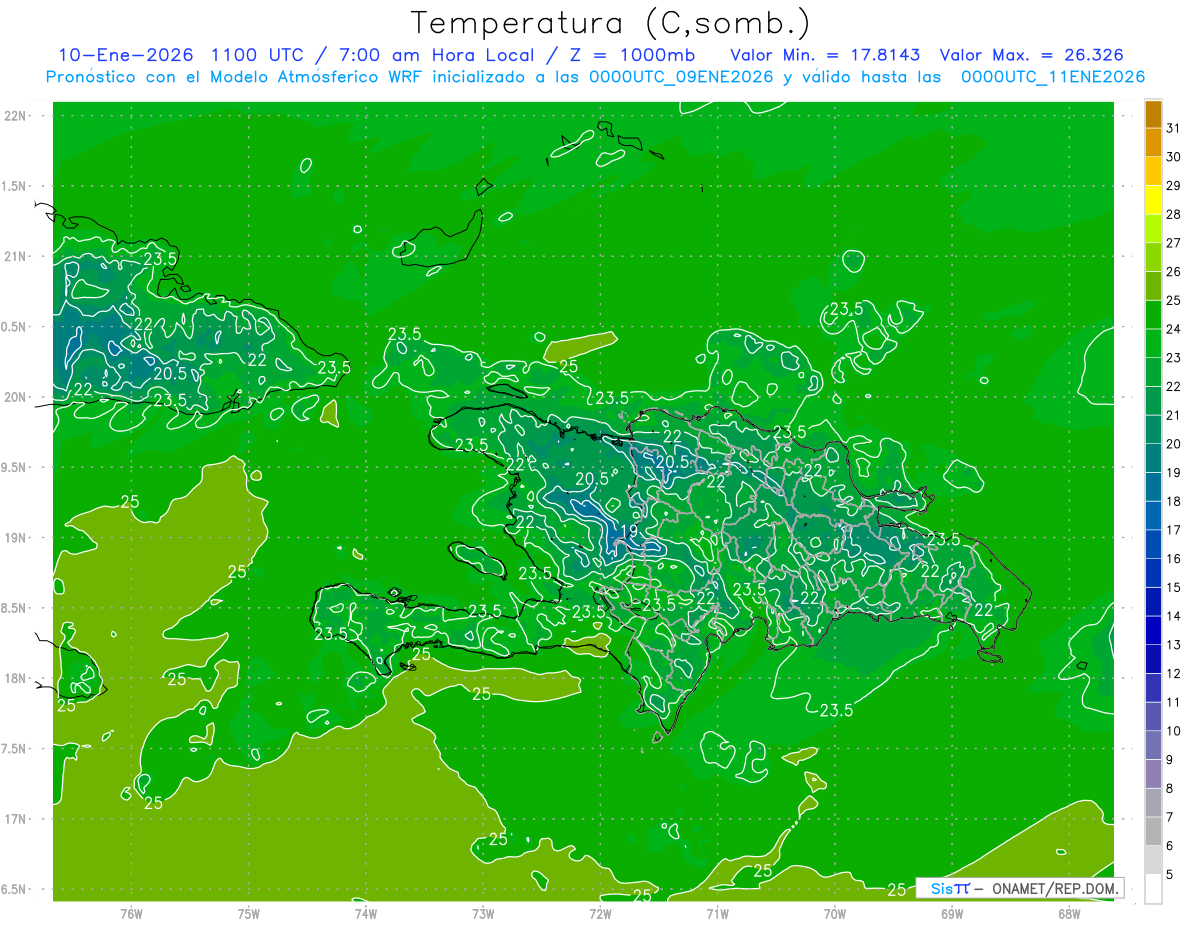Click the colorbar legend label '23'
This screenshot has height=927, width=1200.
pyautogui.click(x=1174, y=358)
